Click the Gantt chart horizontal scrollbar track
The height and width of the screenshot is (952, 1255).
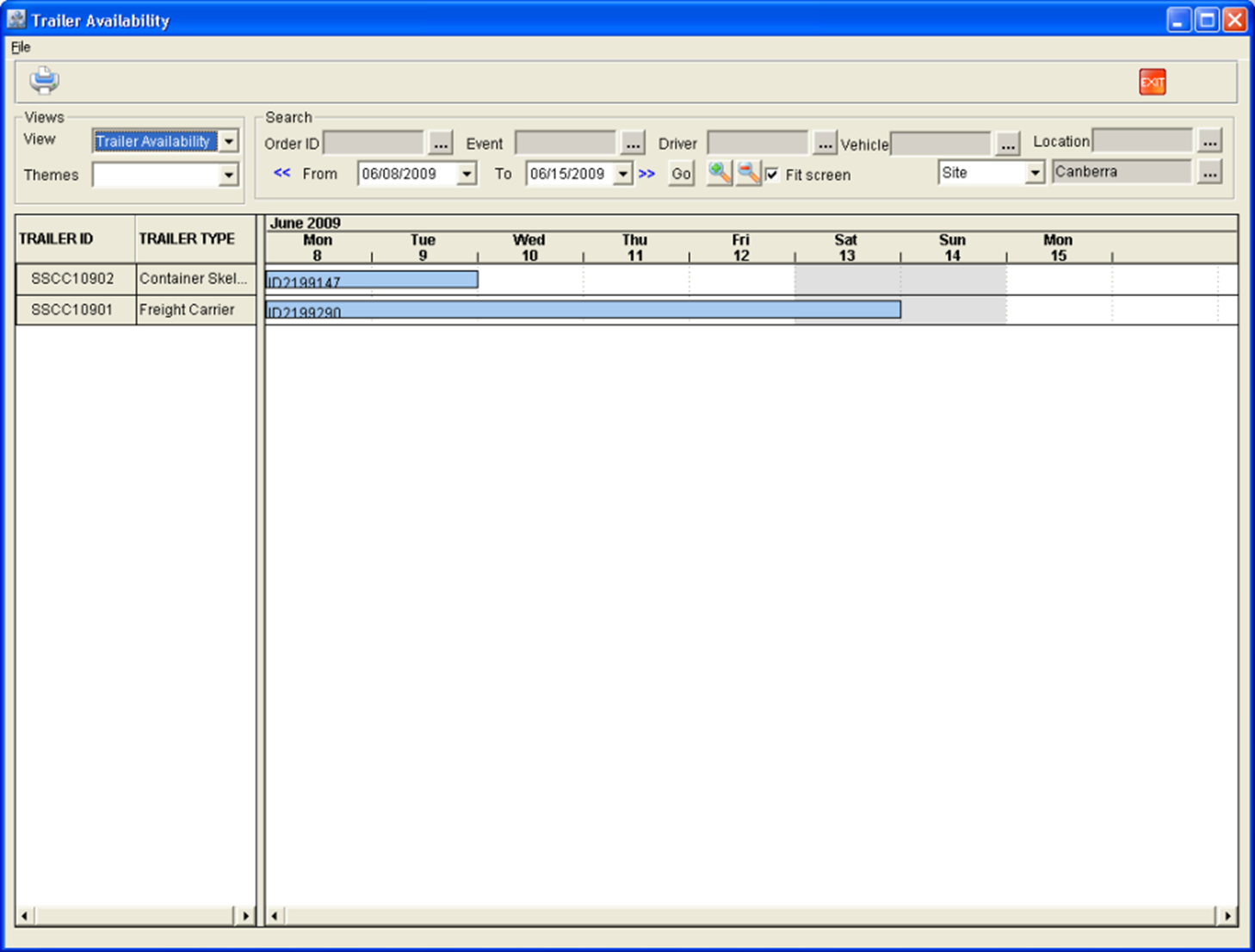(750, 916)
